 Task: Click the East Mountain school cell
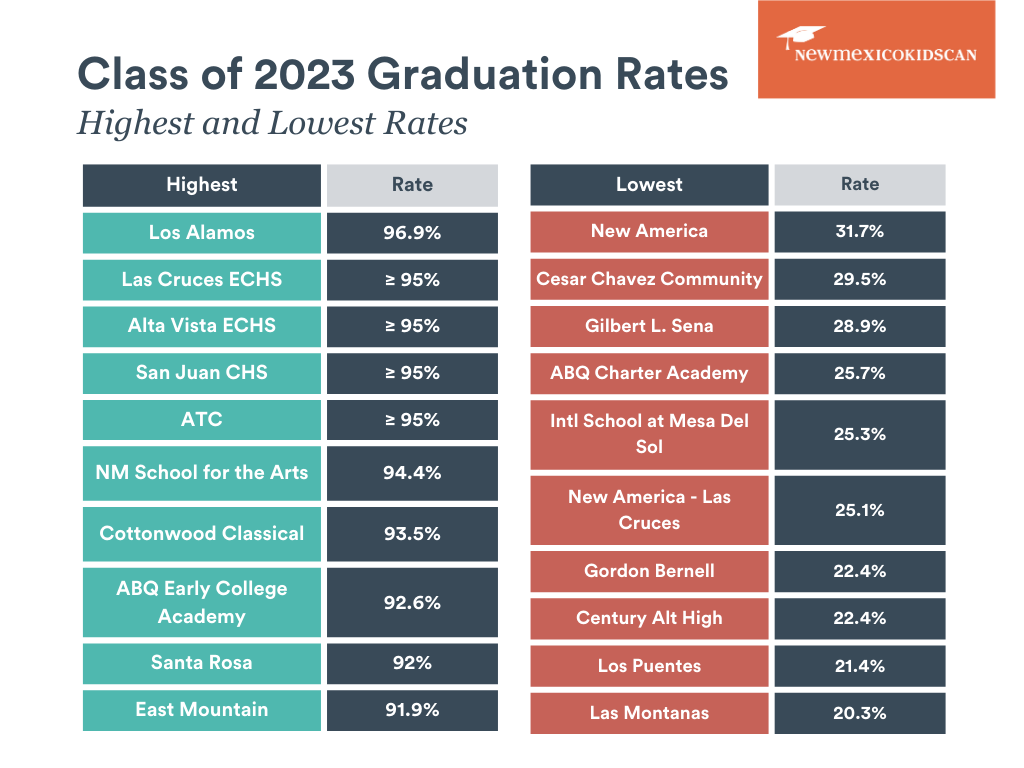pos(202,710)
